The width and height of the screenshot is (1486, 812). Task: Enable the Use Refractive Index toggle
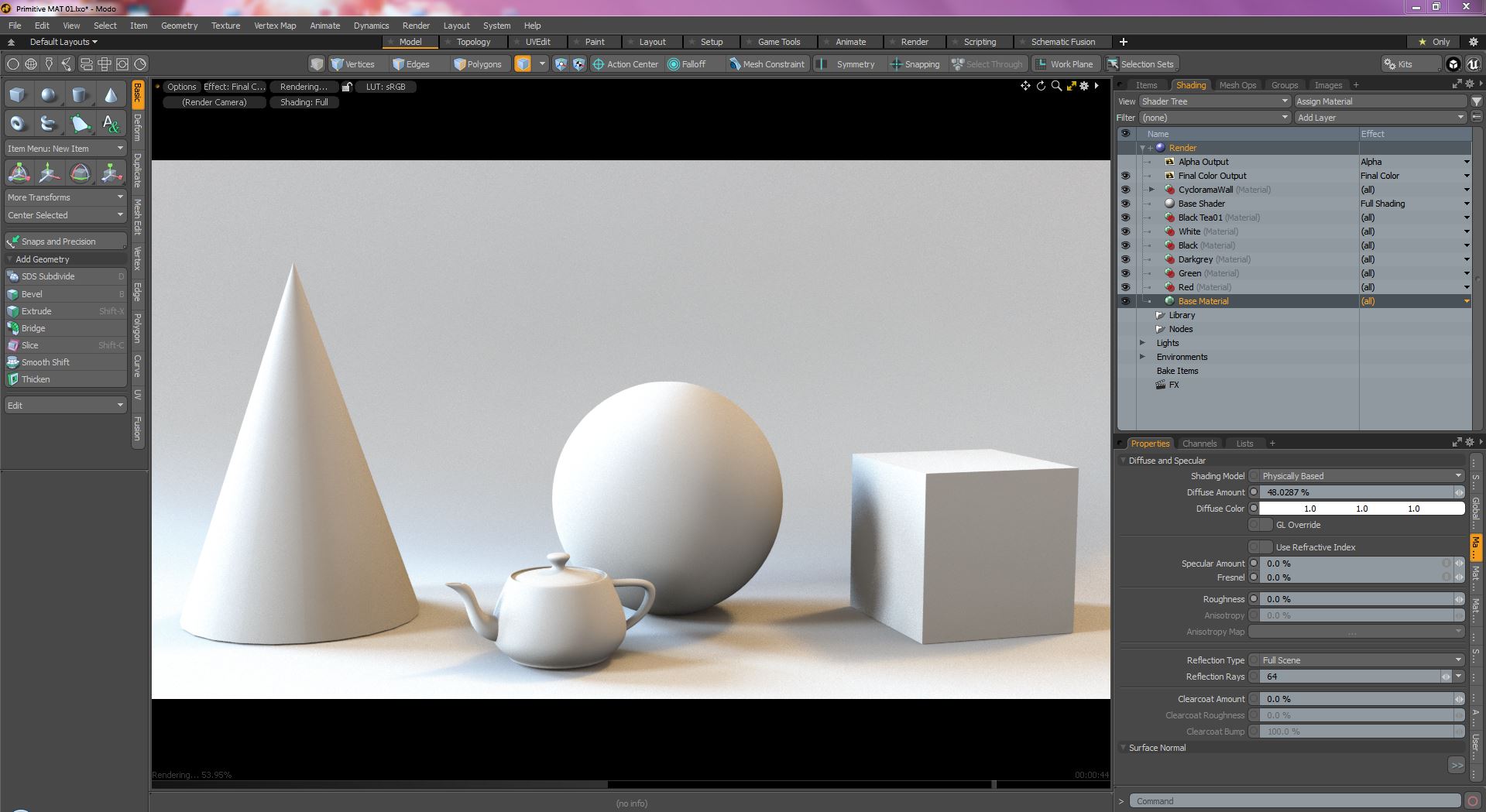tap(1260, 547)
